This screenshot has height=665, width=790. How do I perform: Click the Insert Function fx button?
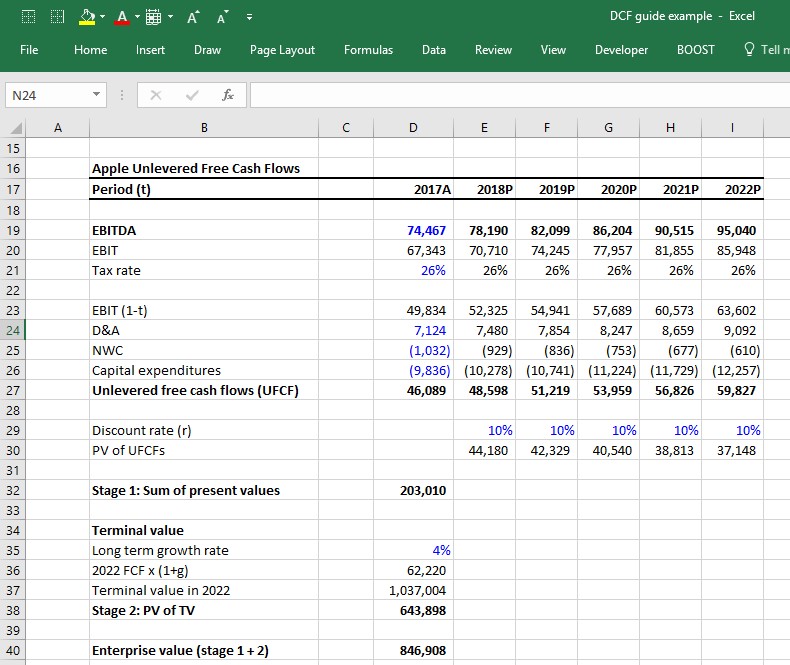(x=228, y=95)
